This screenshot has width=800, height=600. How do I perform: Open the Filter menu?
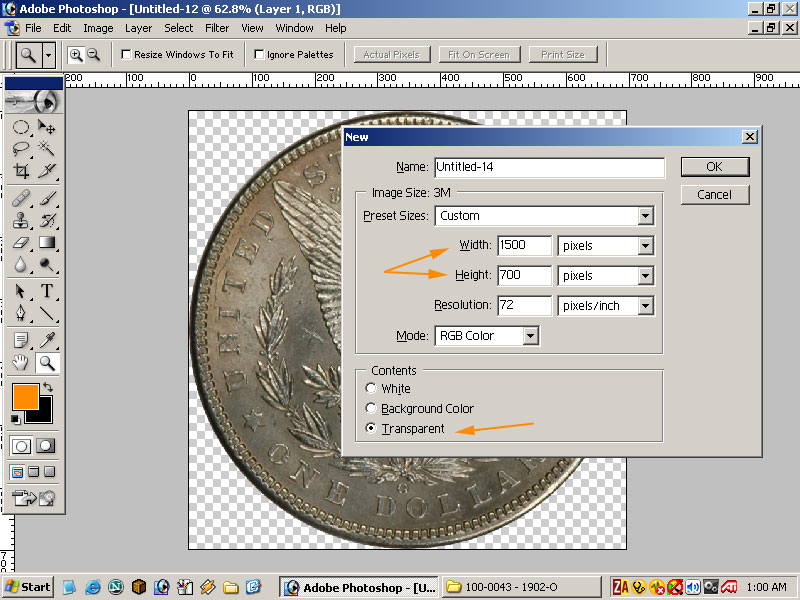tap(217, 28)
